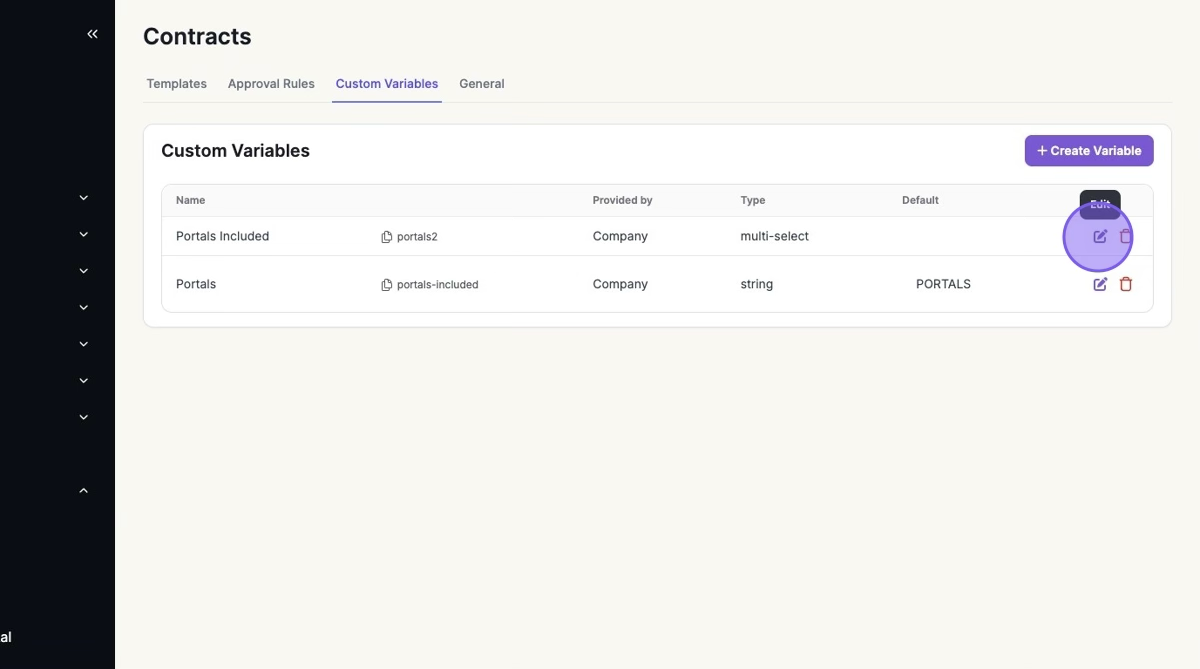
Task: Select the Custom Variables tab
Action: (x=387, y=84)
